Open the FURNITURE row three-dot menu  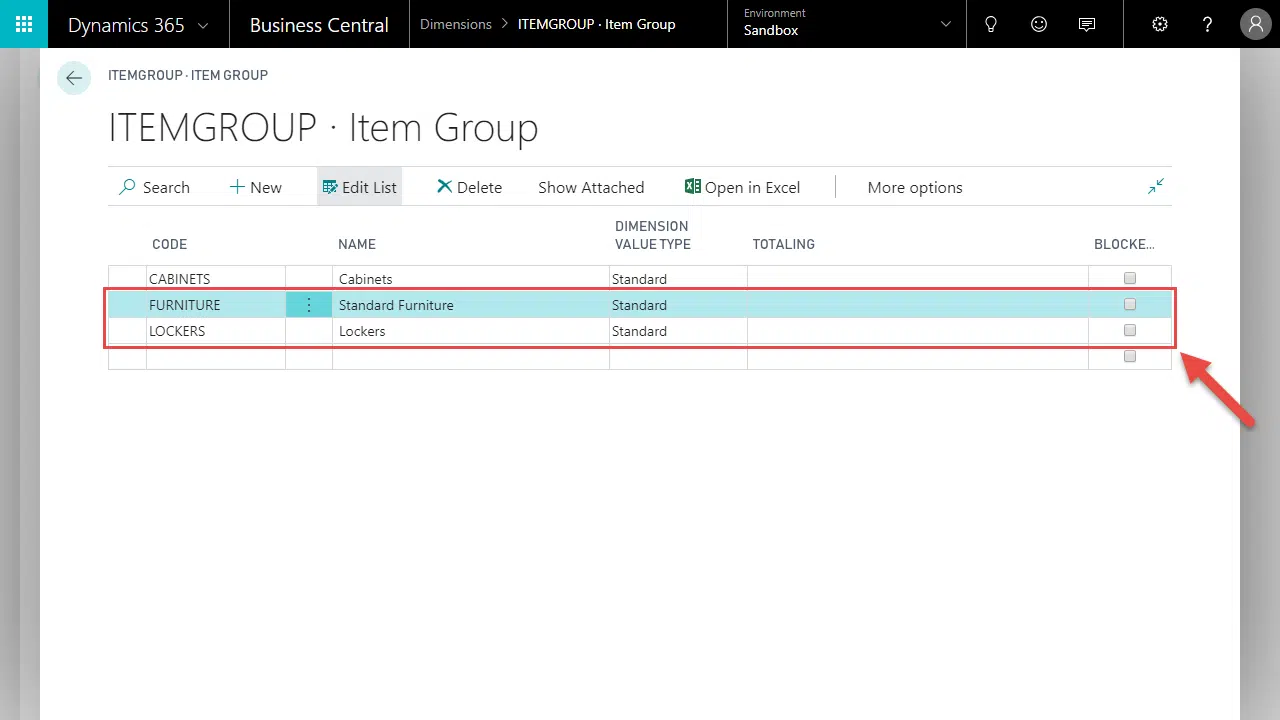click(x=309, y=305)
